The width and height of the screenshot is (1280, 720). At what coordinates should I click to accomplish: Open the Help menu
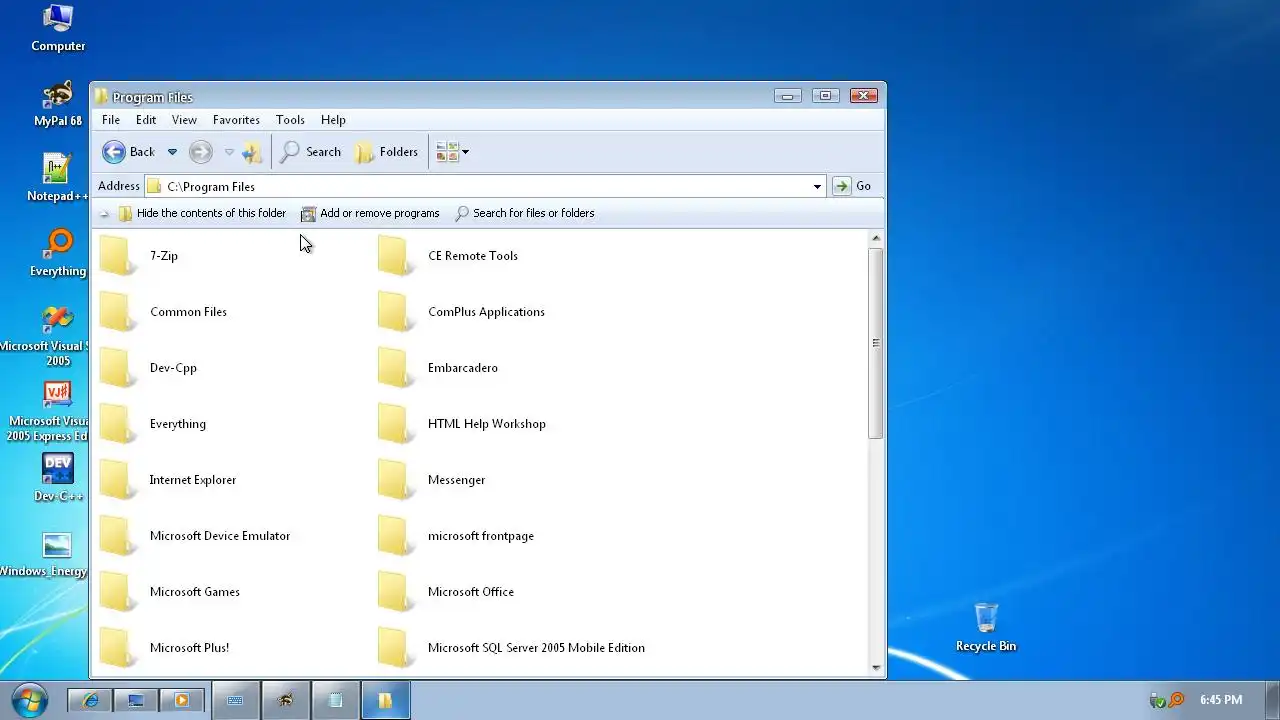point(333,120)
